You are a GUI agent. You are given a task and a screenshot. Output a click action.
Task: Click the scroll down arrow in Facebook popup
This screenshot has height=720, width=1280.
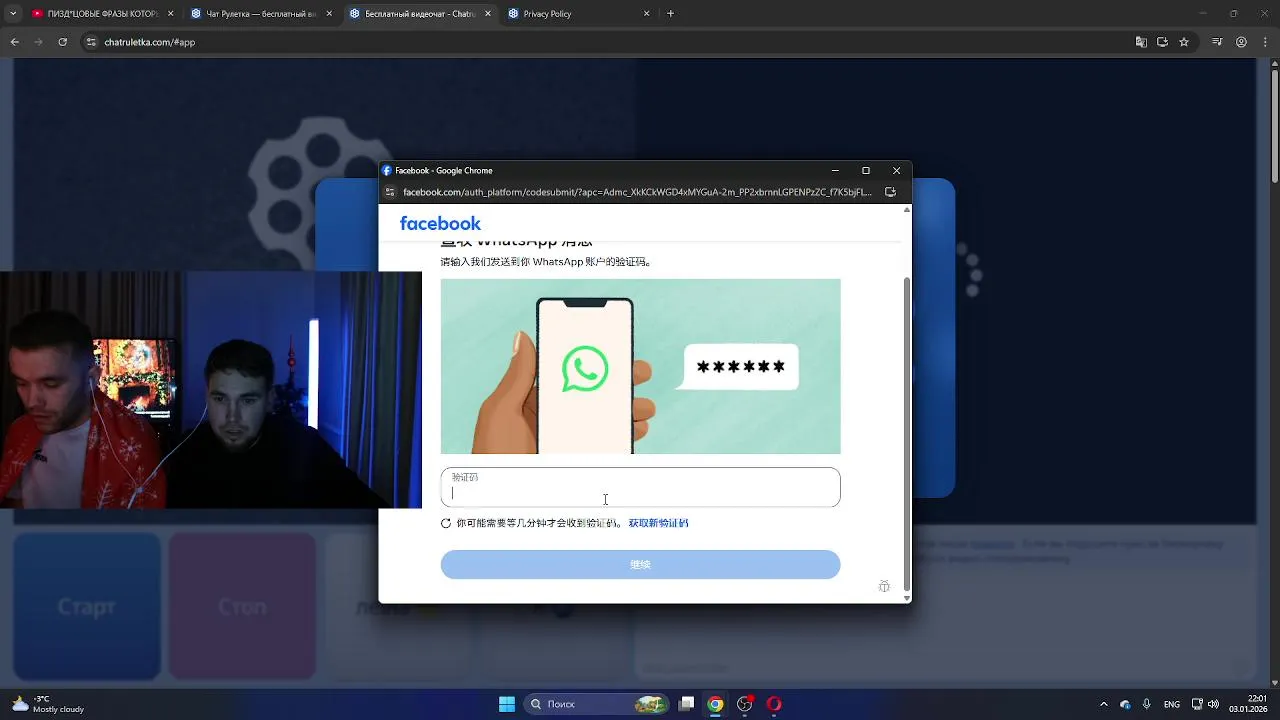click(x=907, y=598)
